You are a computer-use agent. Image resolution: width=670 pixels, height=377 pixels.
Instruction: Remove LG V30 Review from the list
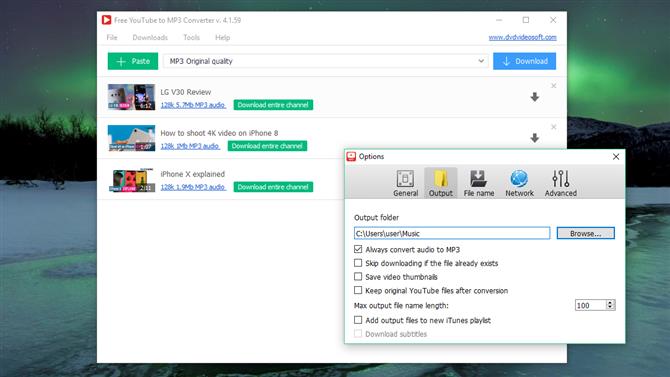coord(553,86)
